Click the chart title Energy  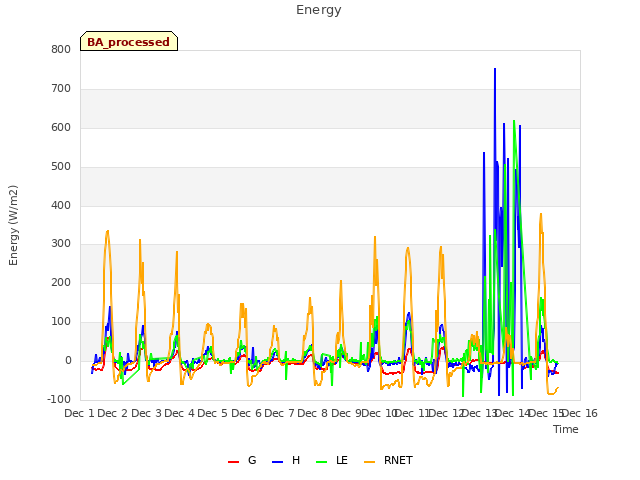pos(319,10)
